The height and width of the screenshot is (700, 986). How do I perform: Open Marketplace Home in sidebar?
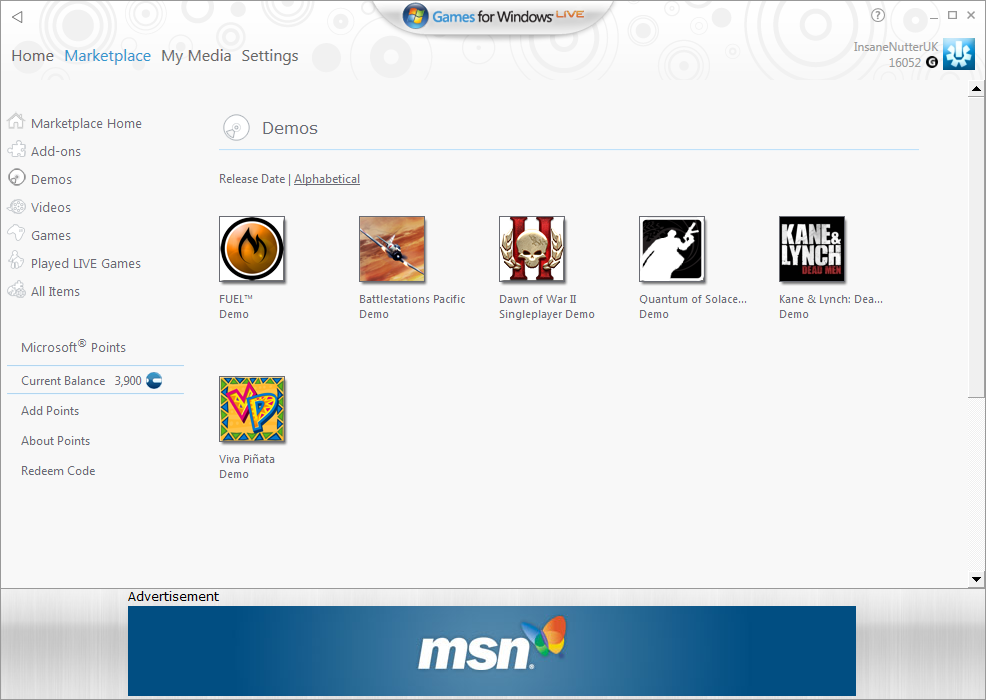[86, 123]
